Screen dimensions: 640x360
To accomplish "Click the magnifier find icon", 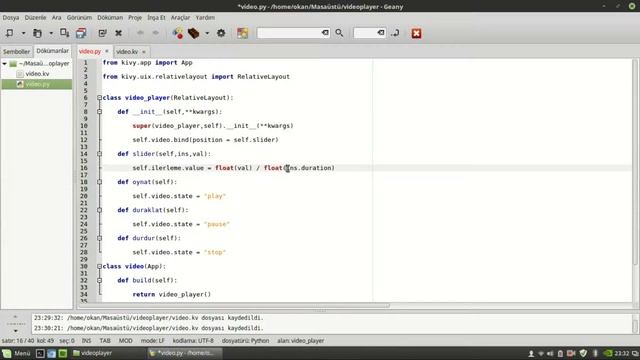I will click(339, 33).
